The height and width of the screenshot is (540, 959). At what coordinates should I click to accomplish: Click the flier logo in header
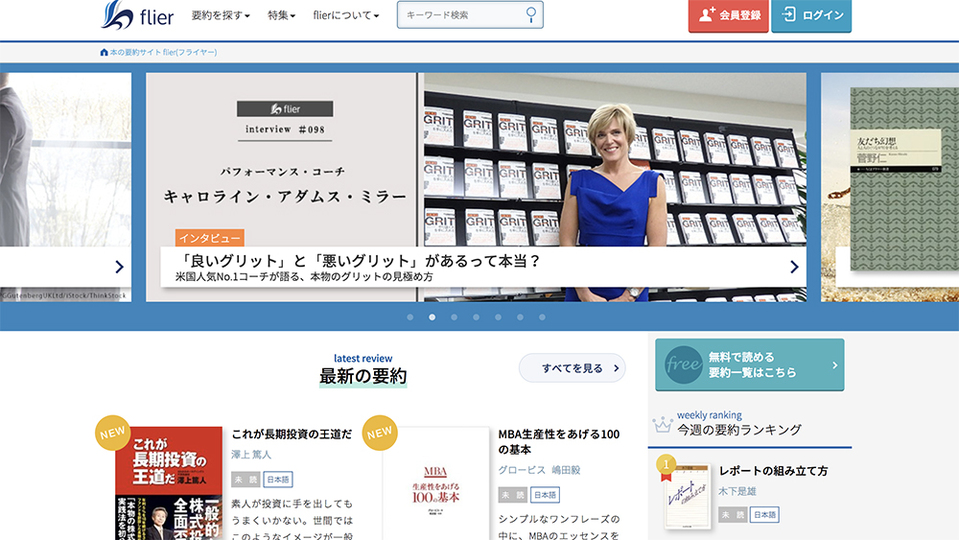click(137, 15)
